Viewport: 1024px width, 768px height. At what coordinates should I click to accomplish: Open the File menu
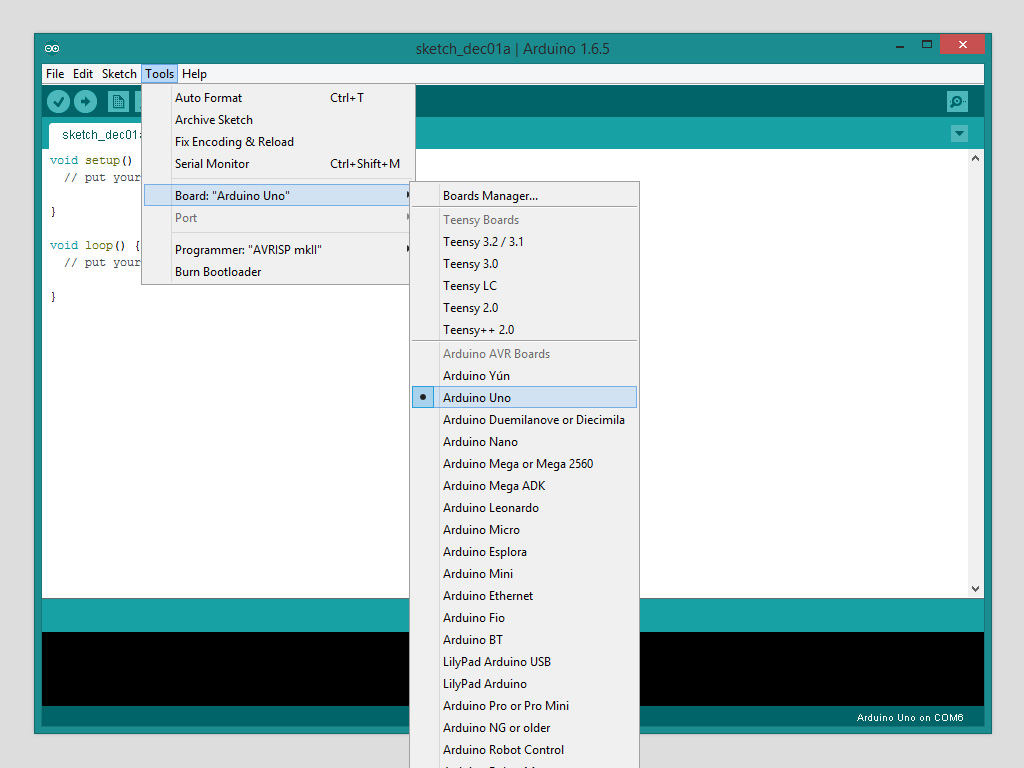tap(55, 74)
